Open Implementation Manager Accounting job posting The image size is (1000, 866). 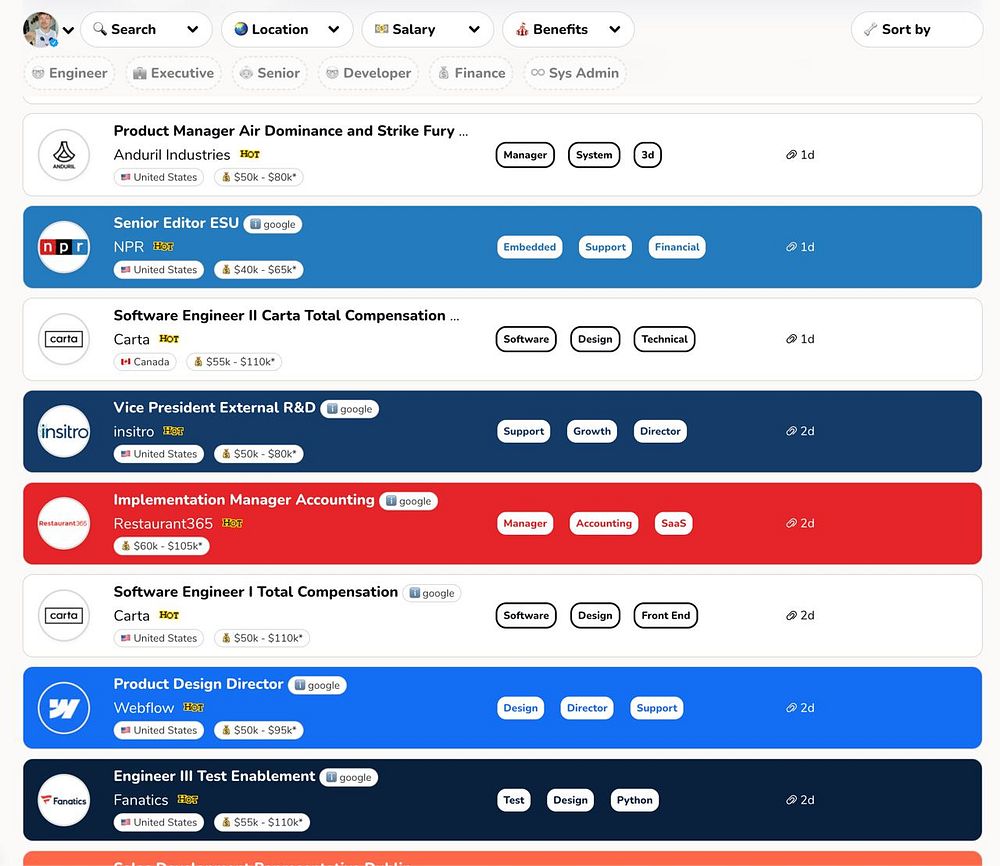point(244,500)
